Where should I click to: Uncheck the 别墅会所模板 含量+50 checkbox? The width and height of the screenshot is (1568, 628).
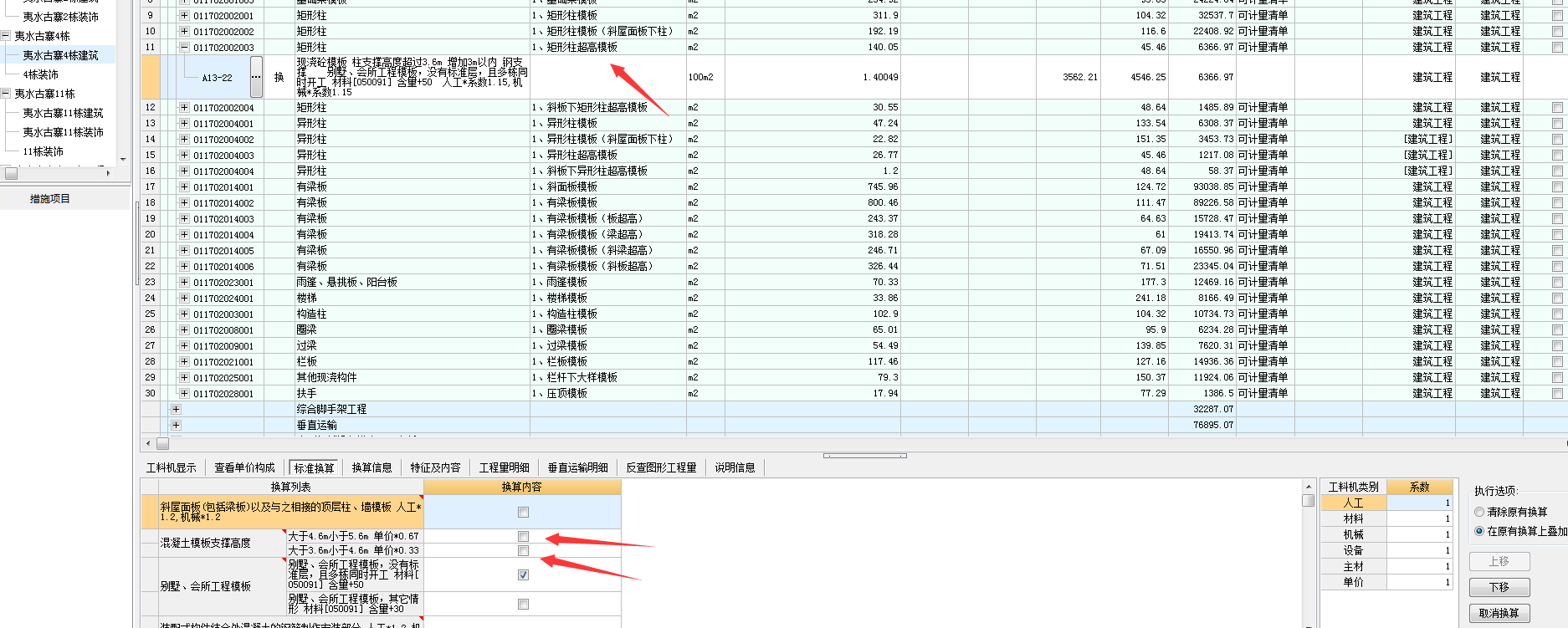(523, 575)
